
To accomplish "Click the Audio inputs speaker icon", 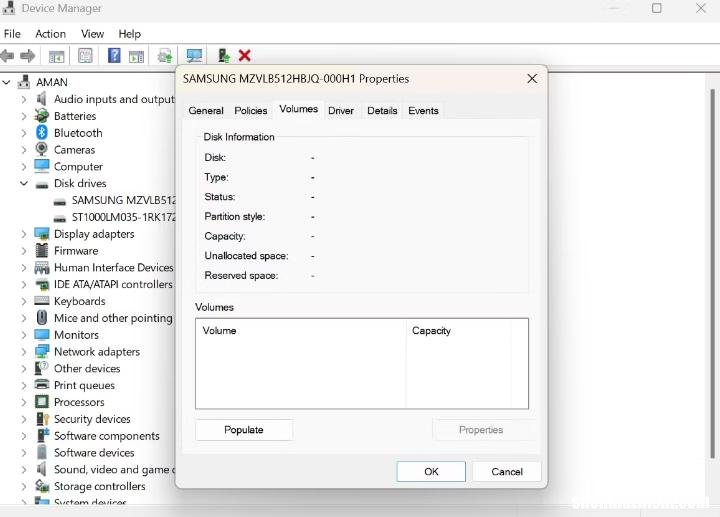I will click(42, 99).
